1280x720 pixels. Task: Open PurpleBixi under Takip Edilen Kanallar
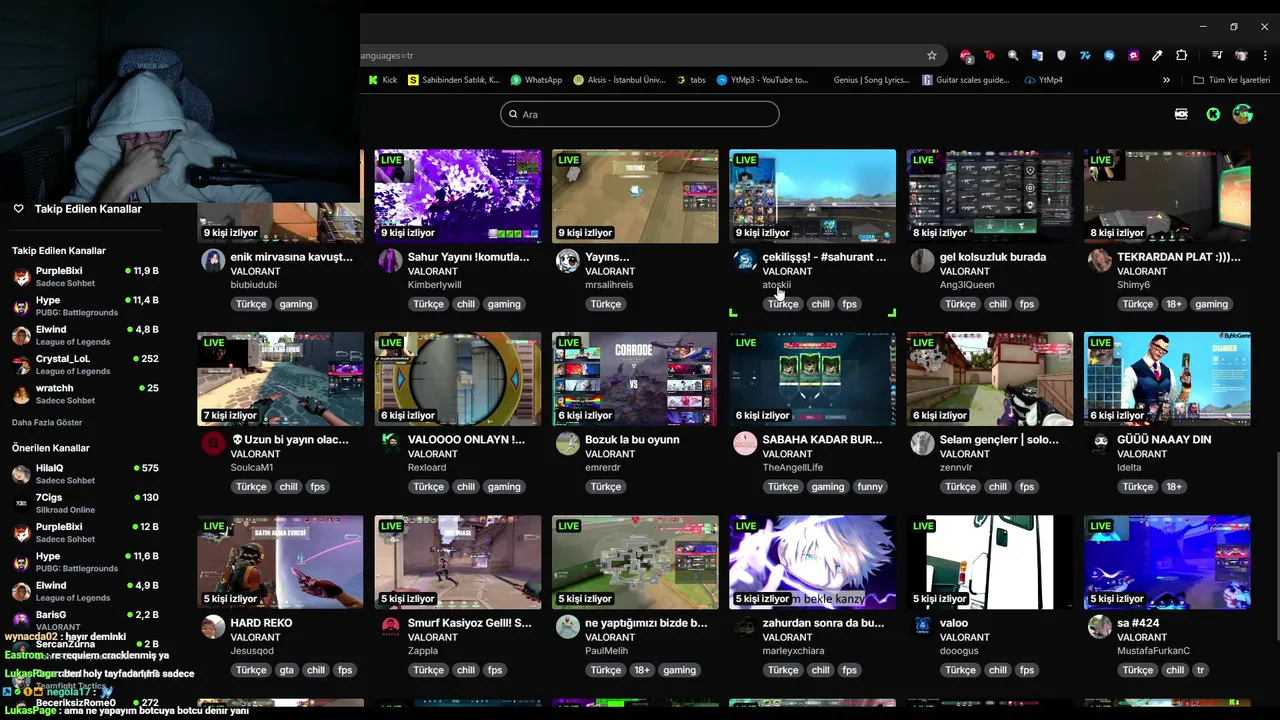[85, 276]
